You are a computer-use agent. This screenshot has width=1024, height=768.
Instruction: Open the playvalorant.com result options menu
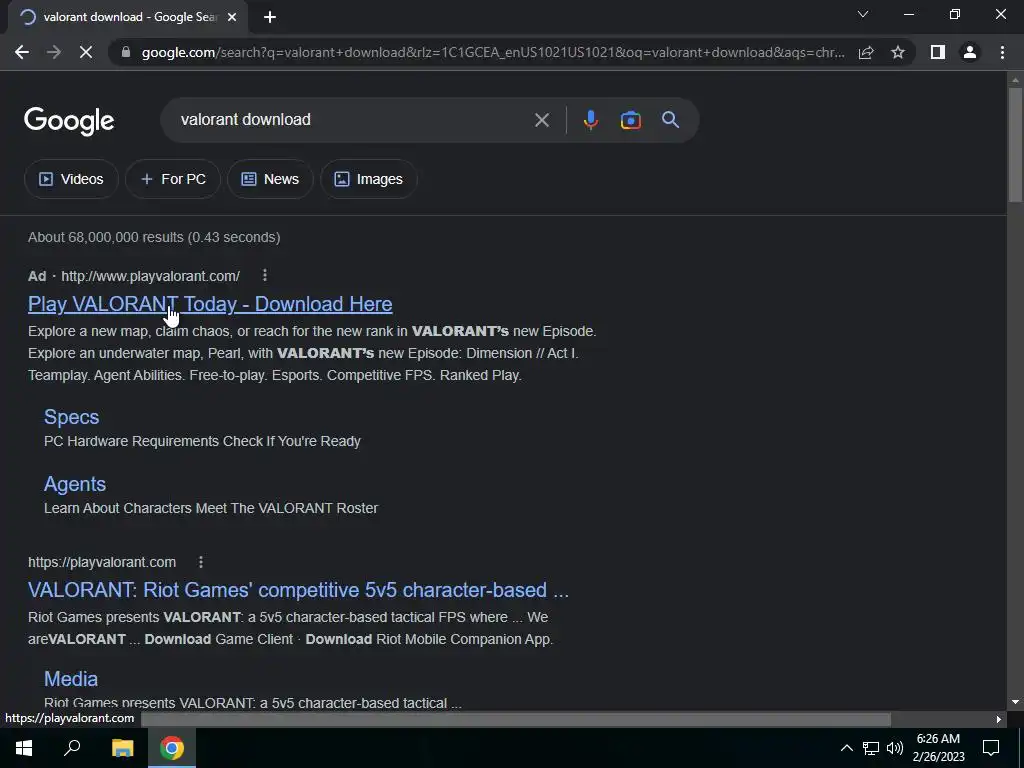click(x=200, y=562)
